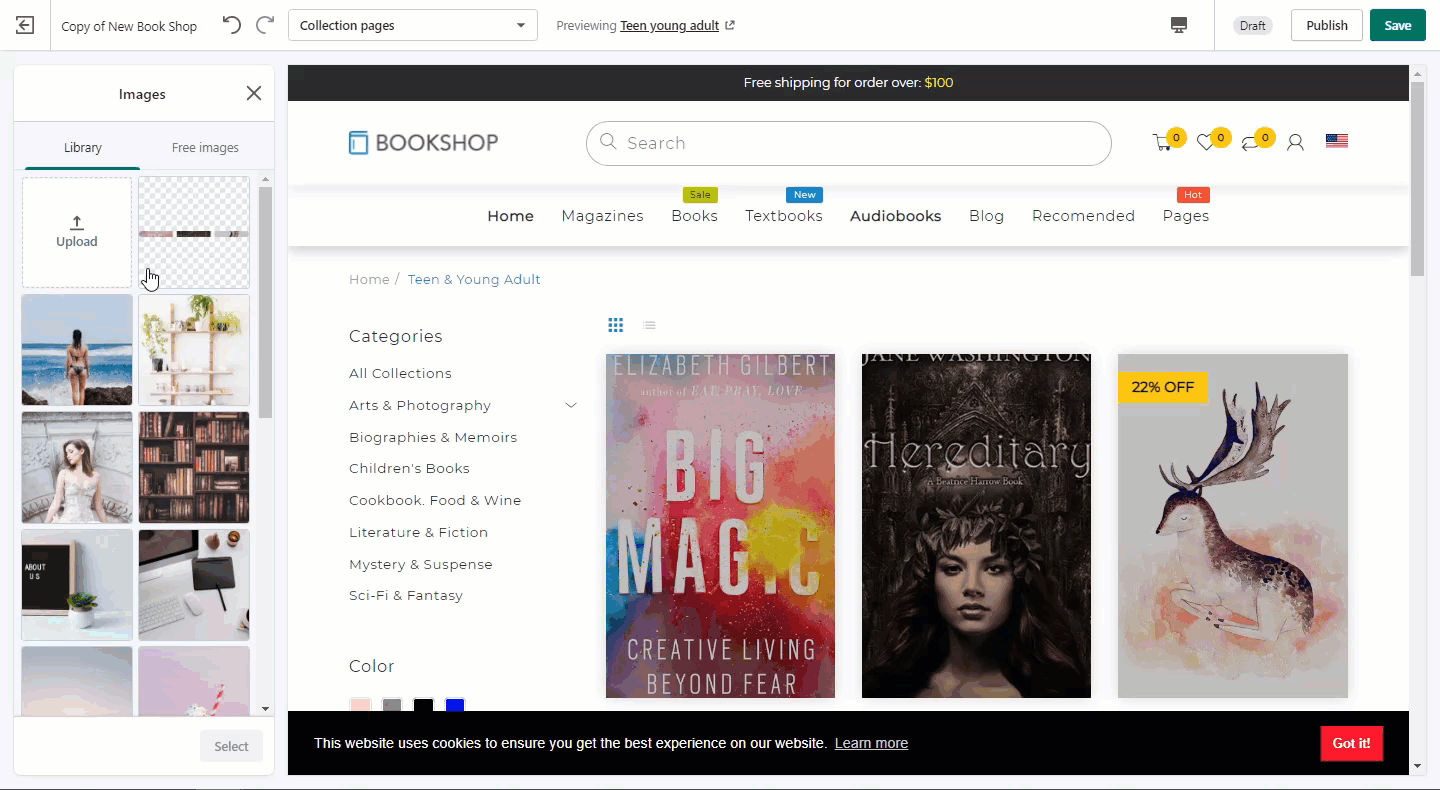Image resolution: width=1440 pixels, height=790 pixels.
Task: Open the deer illustration book cover
Action: (x=1233, y=526)
